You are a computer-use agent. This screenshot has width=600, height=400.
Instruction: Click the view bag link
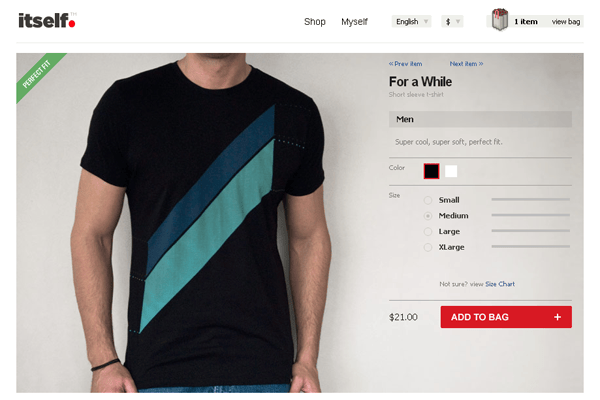tap(566, 22)
